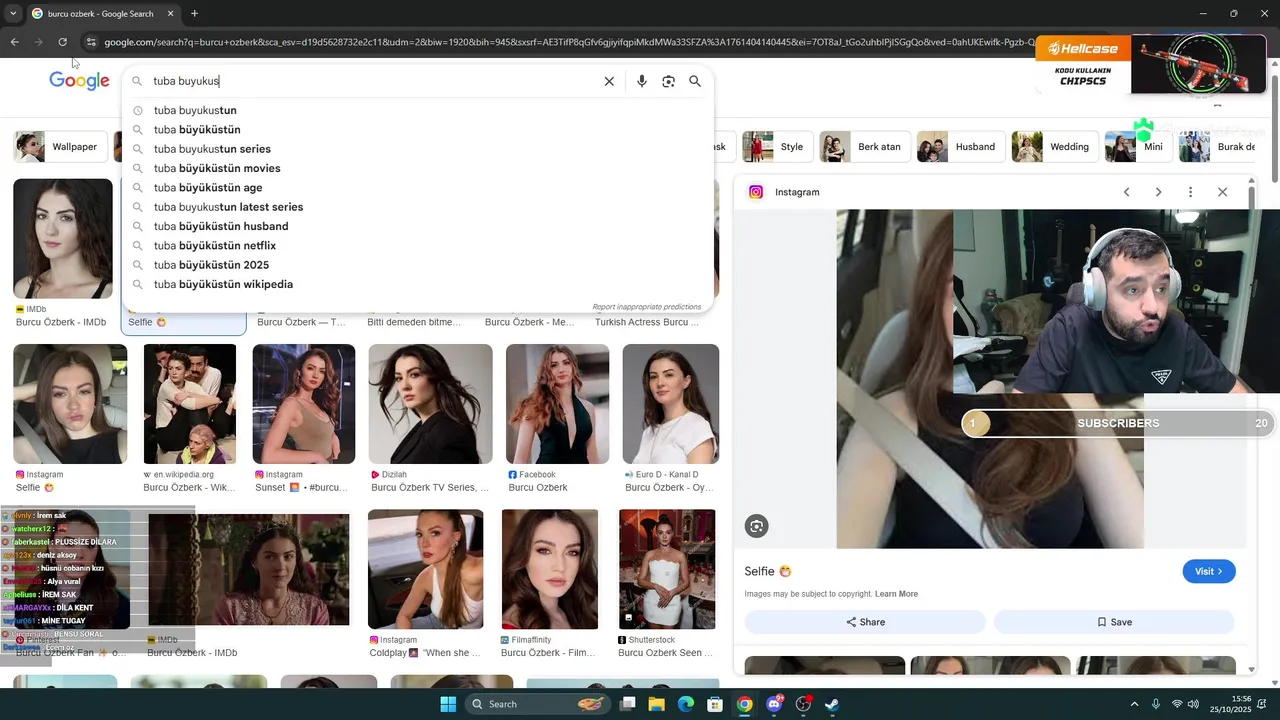Click the Task View icon on taskbar
The width and height of the screenshot is (1280, 720).
tap(627, 704)
